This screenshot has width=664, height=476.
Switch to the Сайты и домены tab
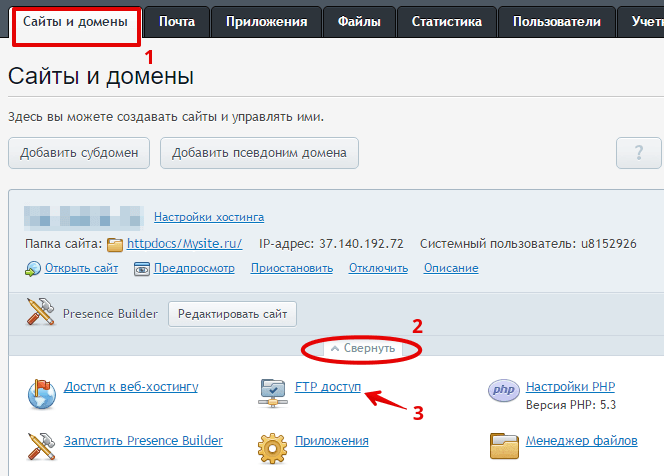[75, 22]
